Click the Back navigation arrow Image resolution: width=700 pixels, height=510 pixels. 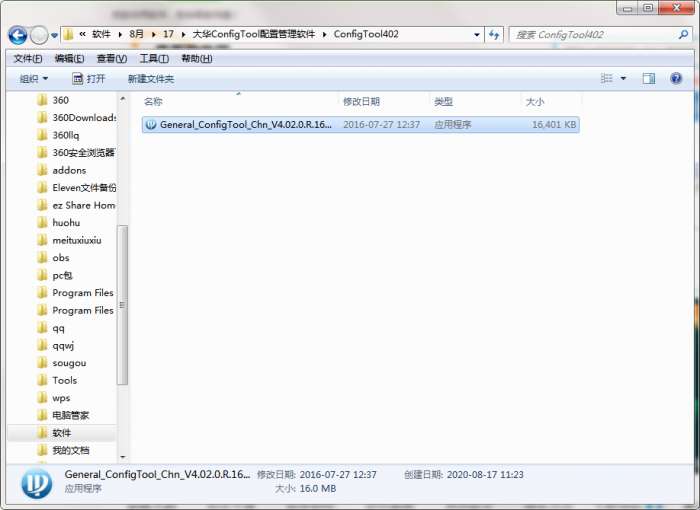[x=18, y=35]
